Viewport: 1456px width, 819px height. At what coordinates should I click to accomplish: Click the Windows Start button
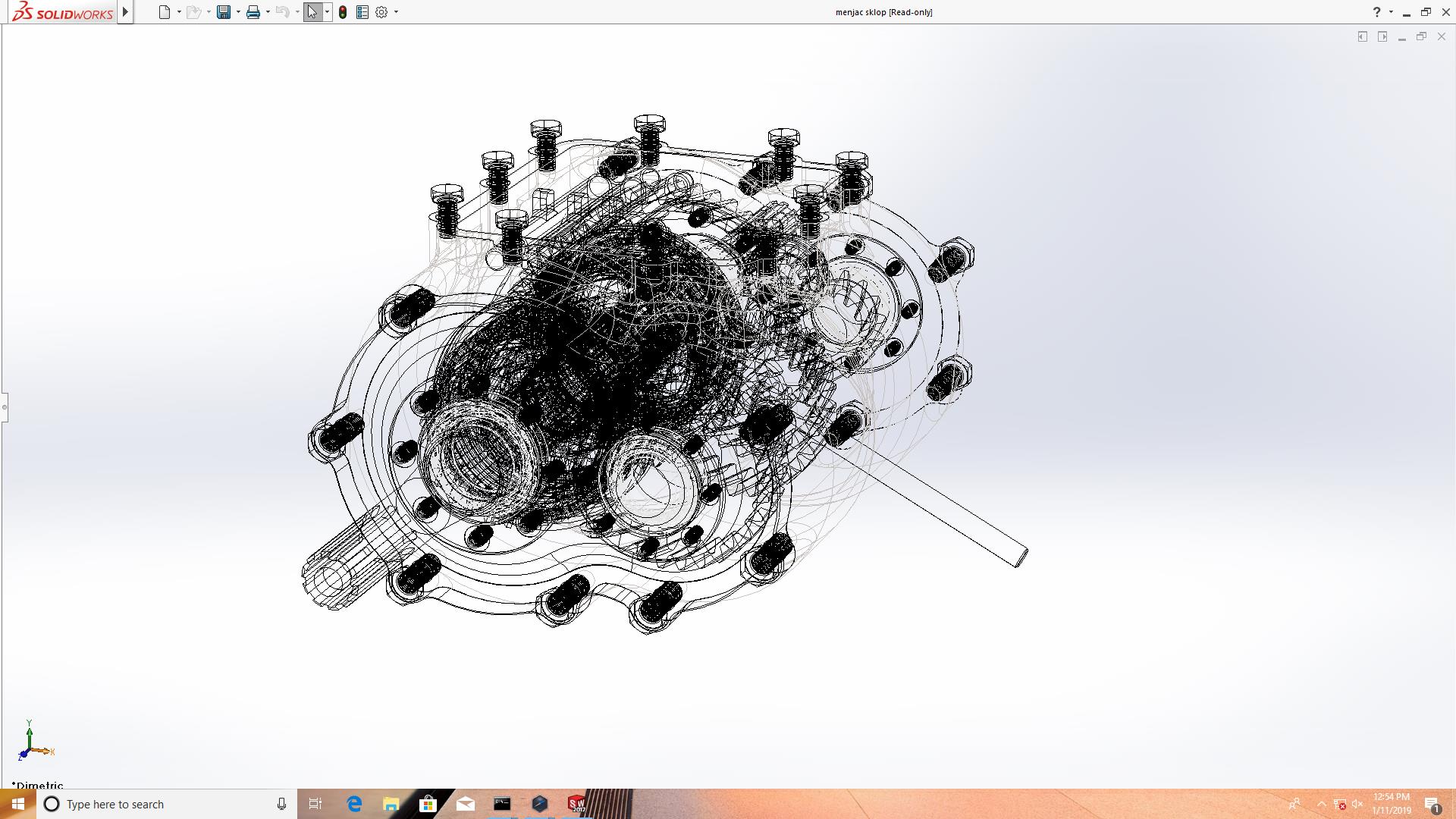pyautogui.click(x=17, y=804)
